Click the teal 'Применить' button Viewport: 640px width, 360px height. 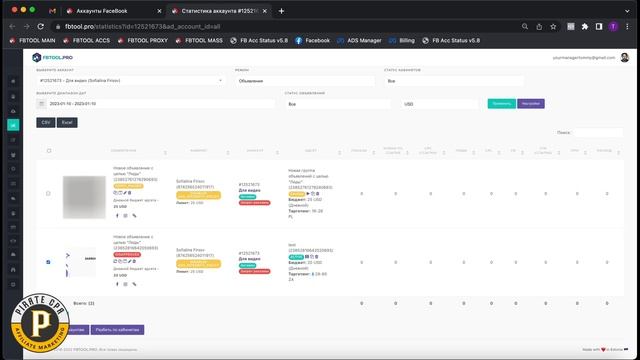502,104
